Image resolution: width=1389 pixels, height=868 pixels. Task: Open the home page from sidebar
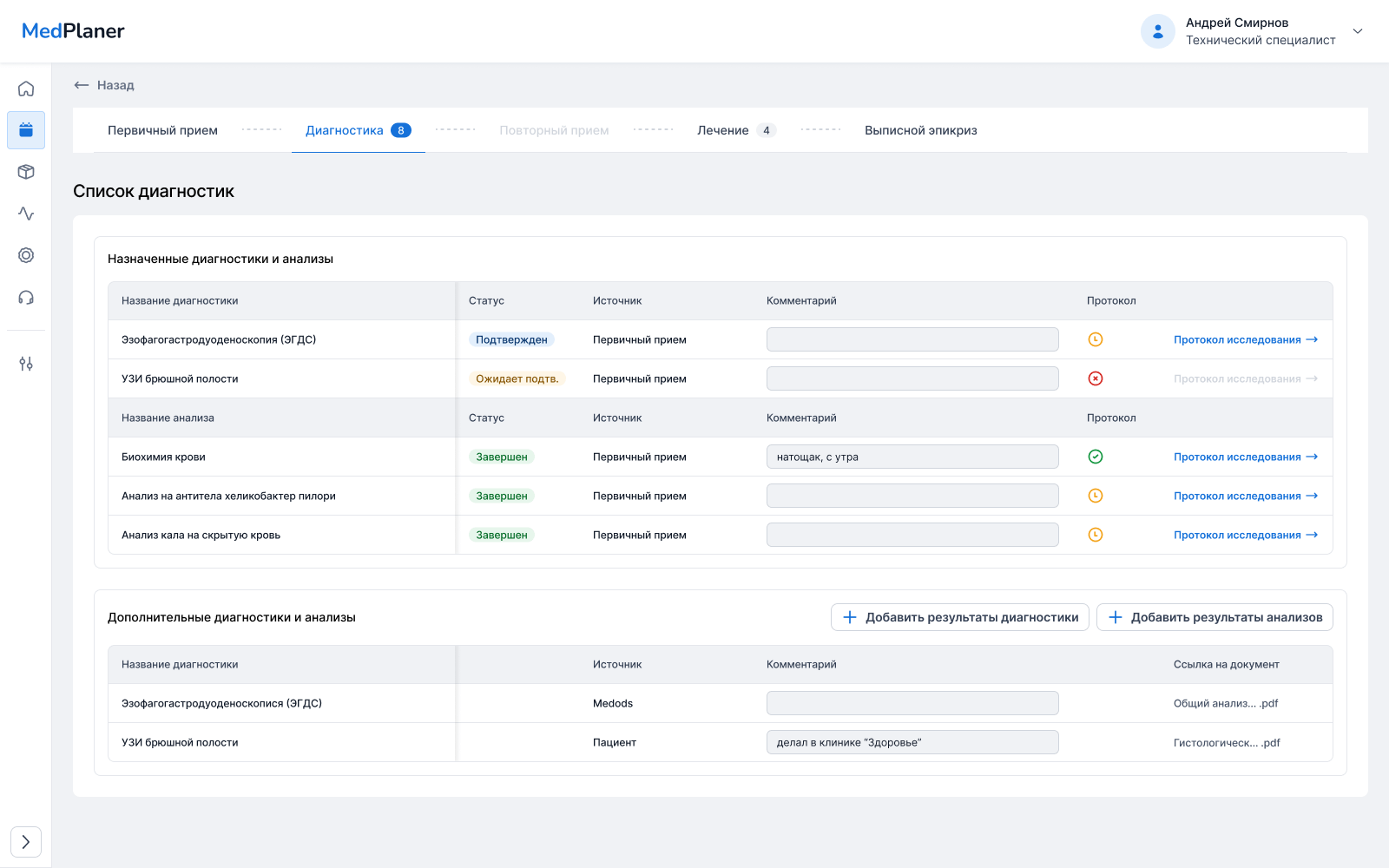[x=26, y=89]
